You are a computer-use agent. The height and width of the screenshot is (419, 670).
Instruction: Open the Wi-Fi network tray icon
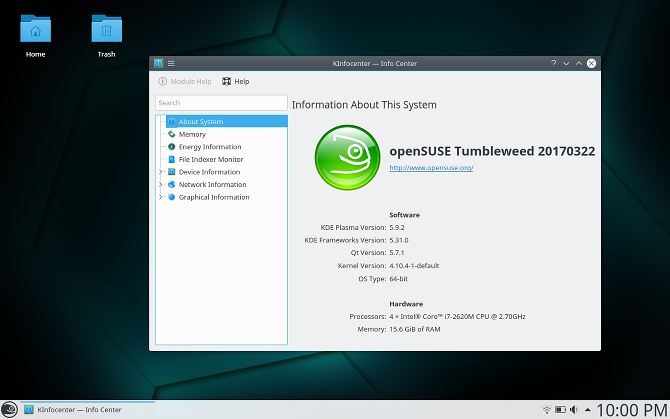[547, 410]
